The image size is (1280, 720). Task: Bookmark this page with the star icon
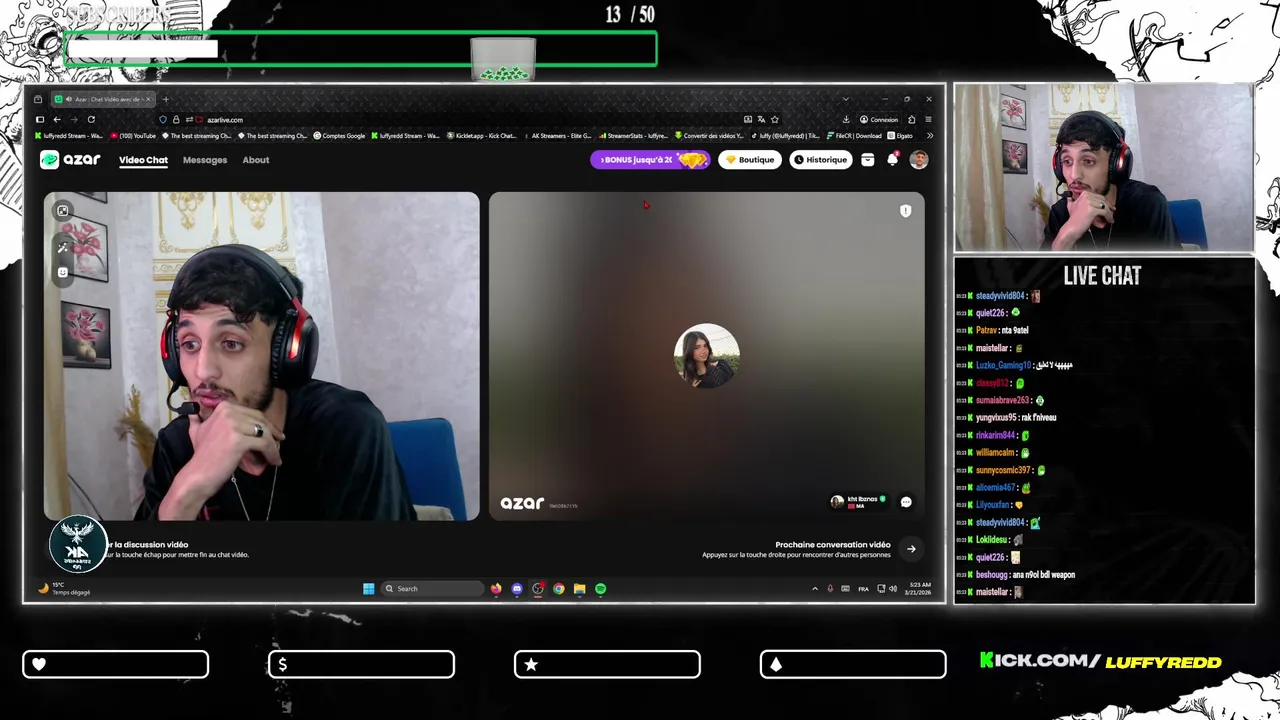774,119
